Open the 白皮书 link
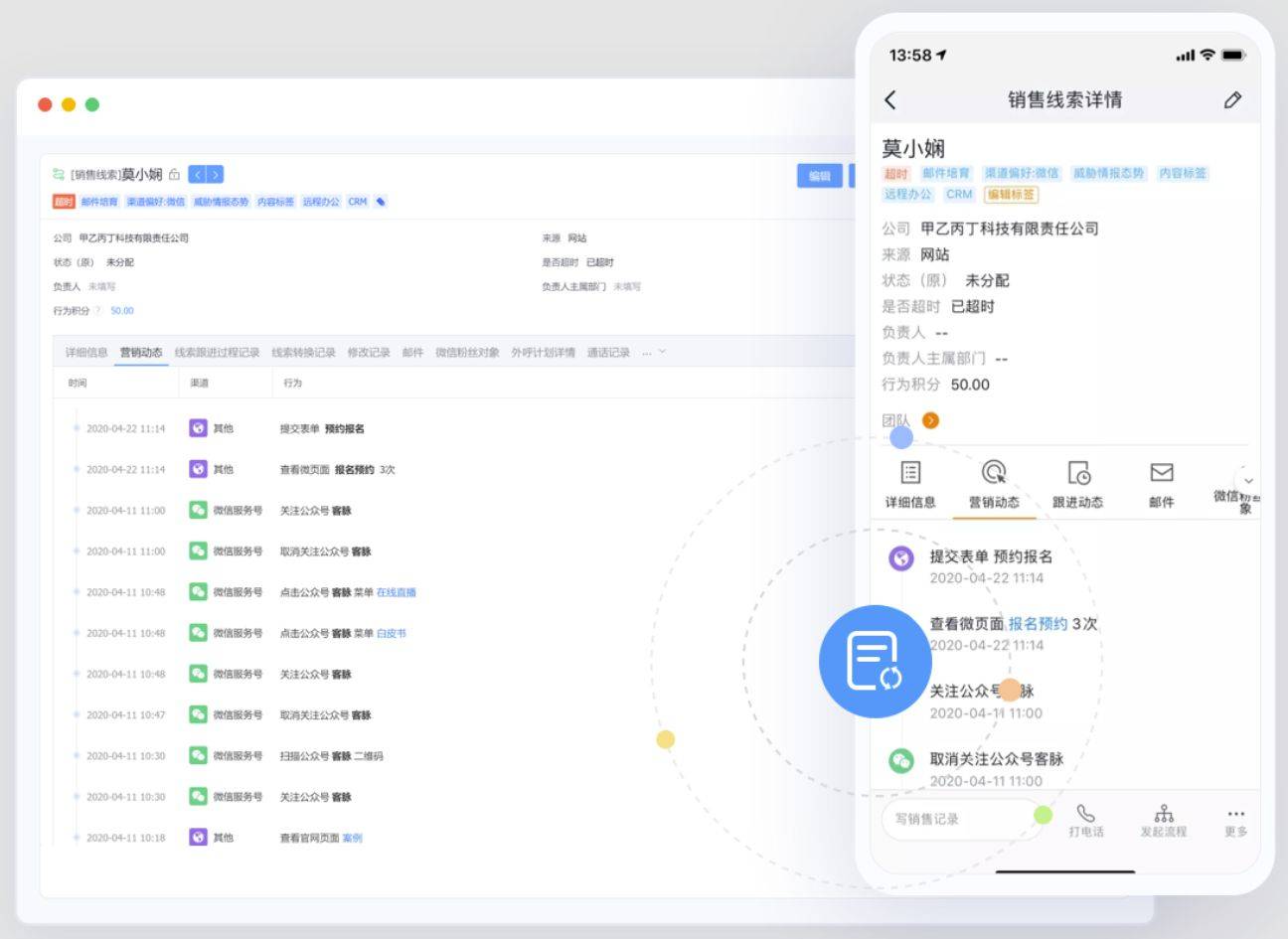Screen dimensions: 1288x939 392,633
